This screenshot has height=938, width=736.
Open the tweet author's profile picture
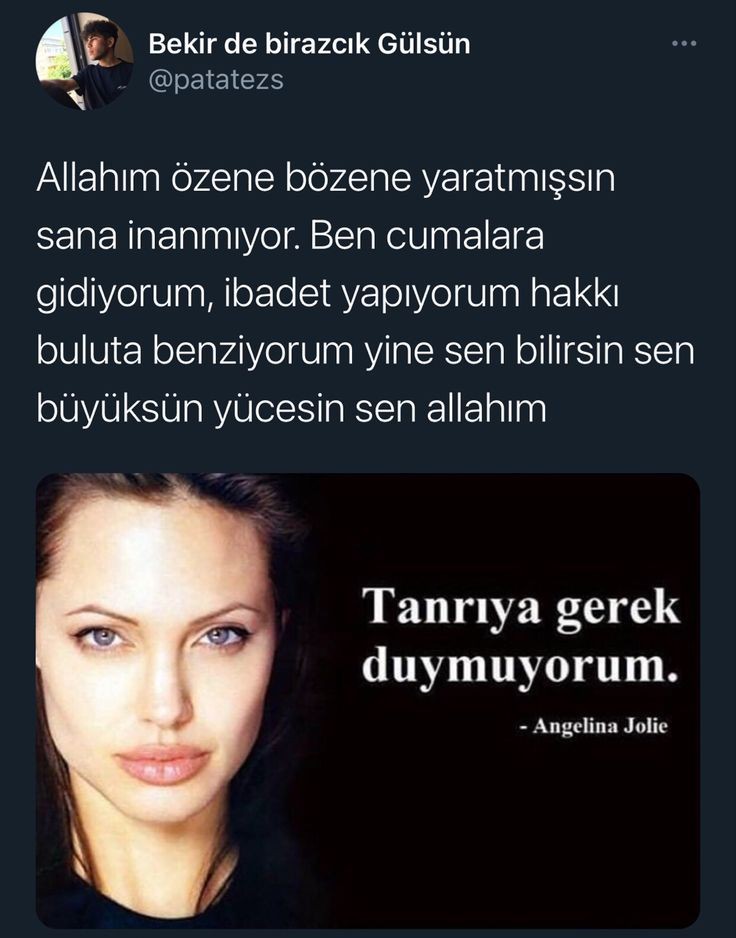[x=84, y=61]
